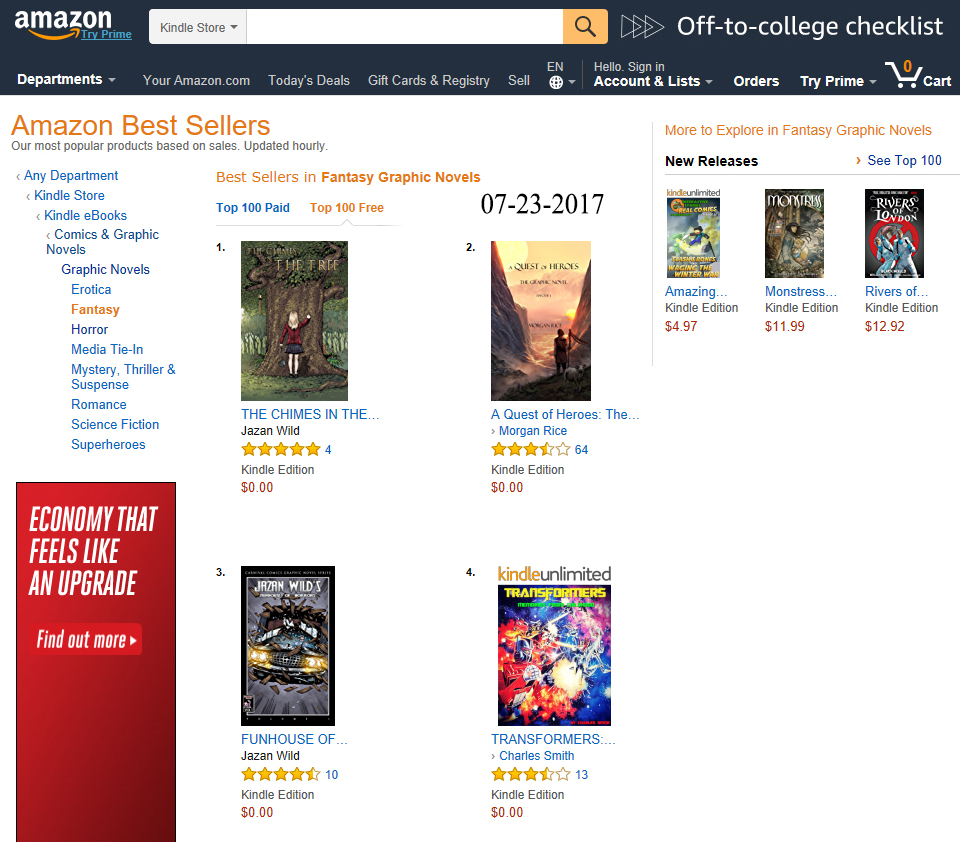Screen dimensions: 960x842
Task: Switch to the Top 100 Paid tab
Action: (253, 208)
